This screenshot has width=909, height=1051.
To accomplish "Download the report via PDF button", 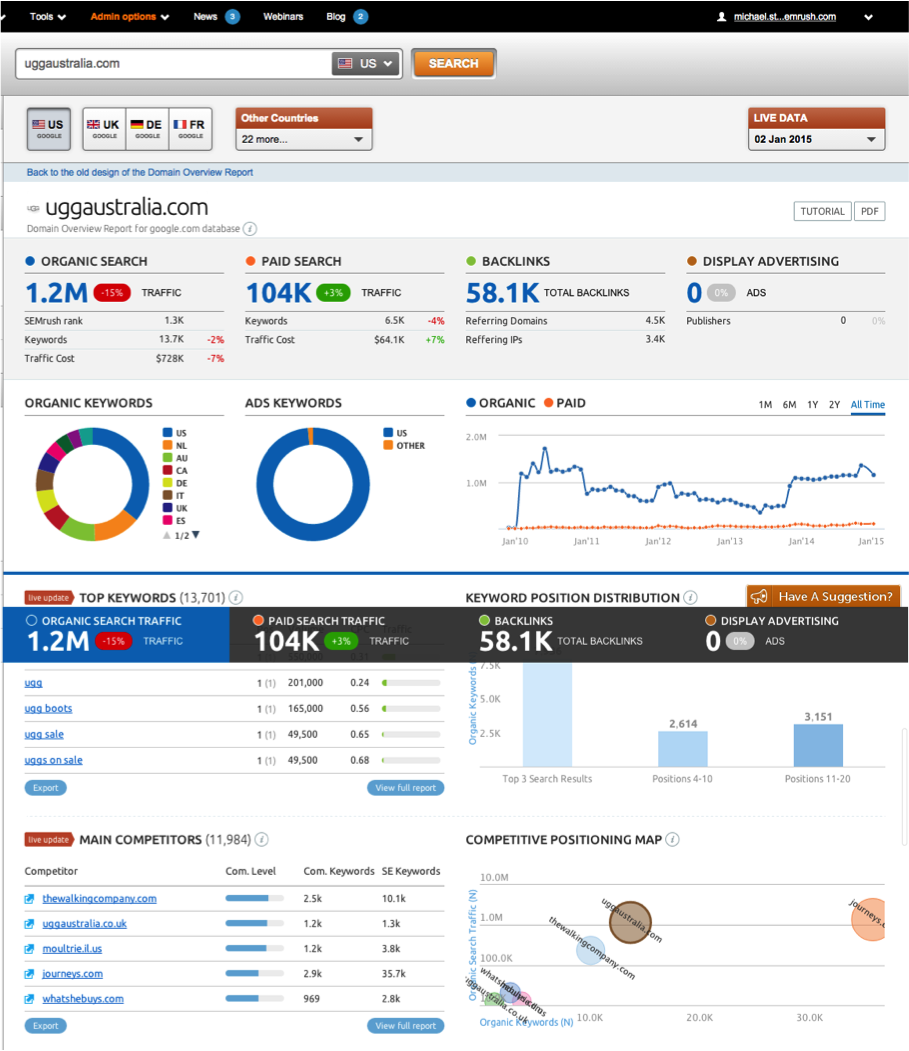I will (x=869, y=211).
